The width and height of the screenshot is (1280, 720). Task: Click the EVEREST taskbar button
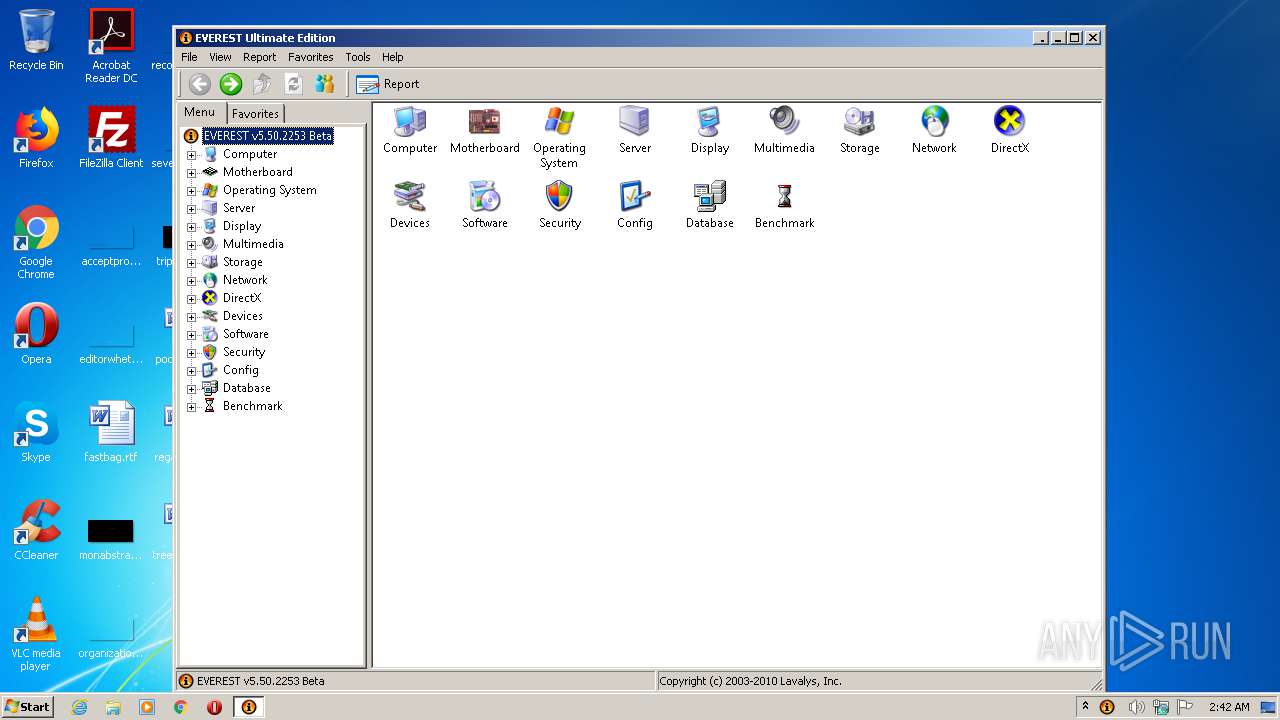249,707
